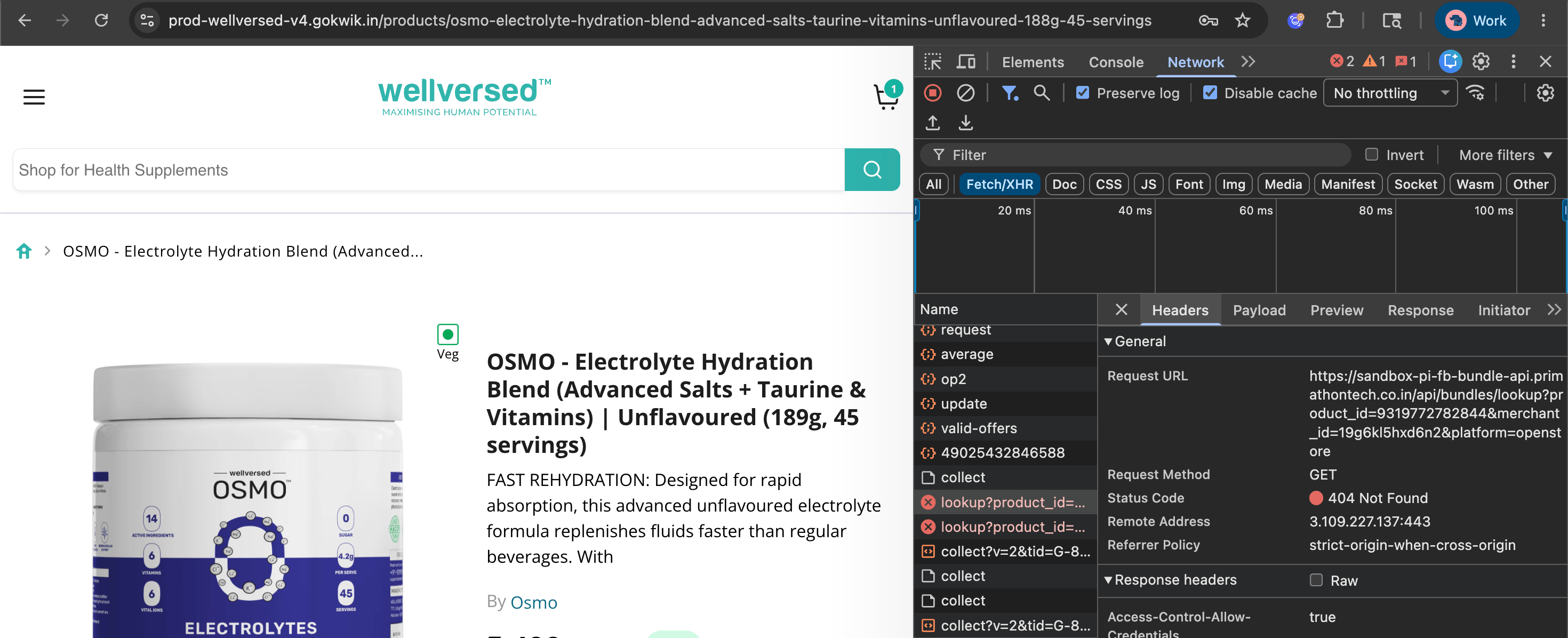Click the Img request type filter

[x=1233, y=185]
